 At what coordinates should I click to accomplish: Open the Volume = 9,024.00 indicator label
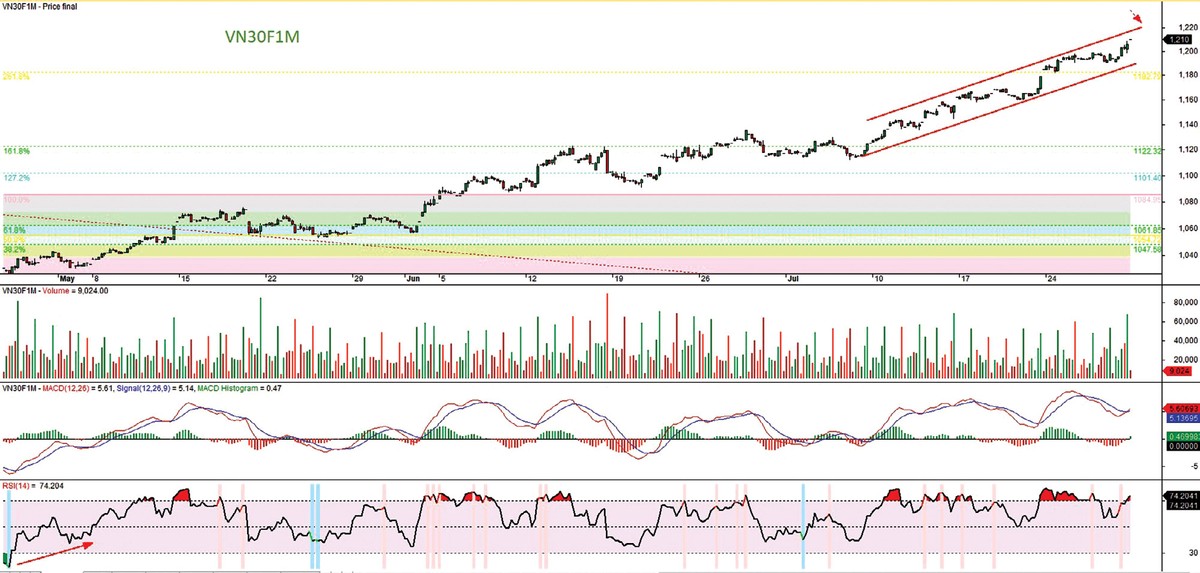(76, 291)
